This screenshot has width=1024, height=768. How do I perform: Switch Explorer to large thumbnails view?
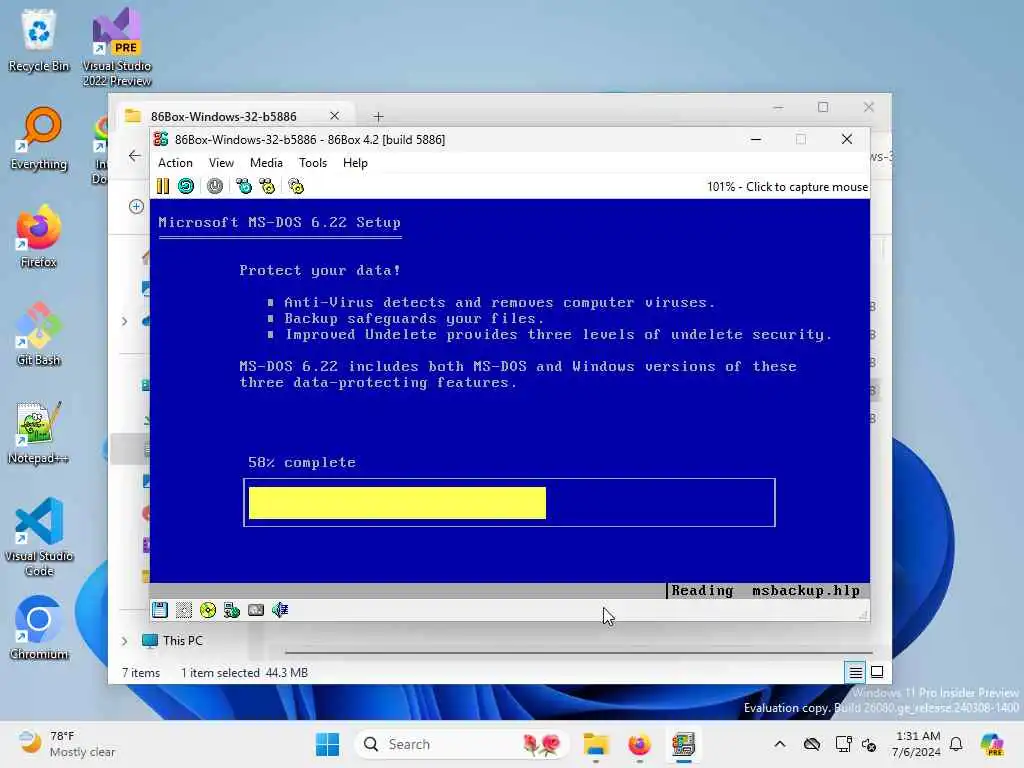point(877,672)
